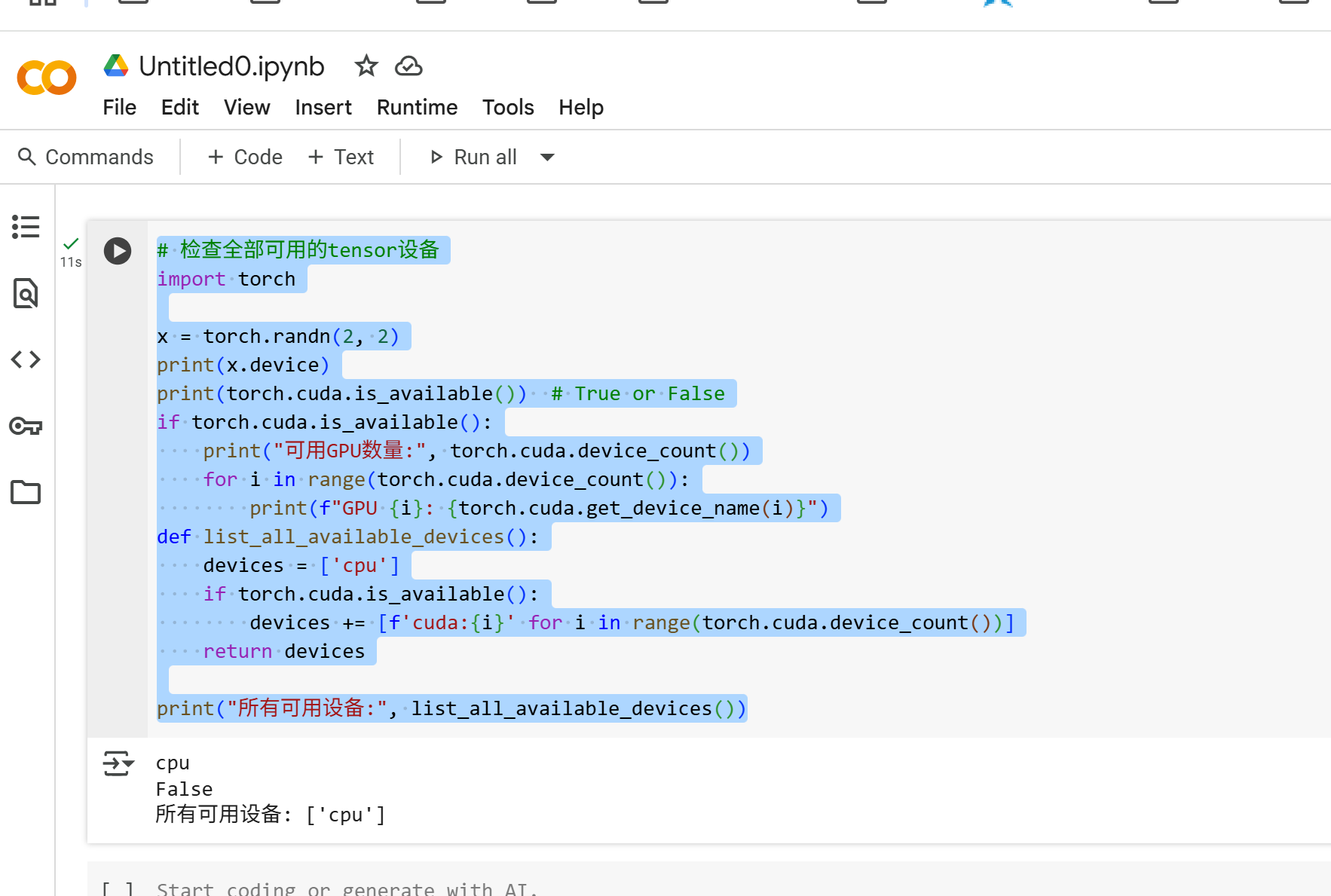This screenshot has width=1331, height=896.
Task: Add a new Code cell
Action: tap(245, 157)
